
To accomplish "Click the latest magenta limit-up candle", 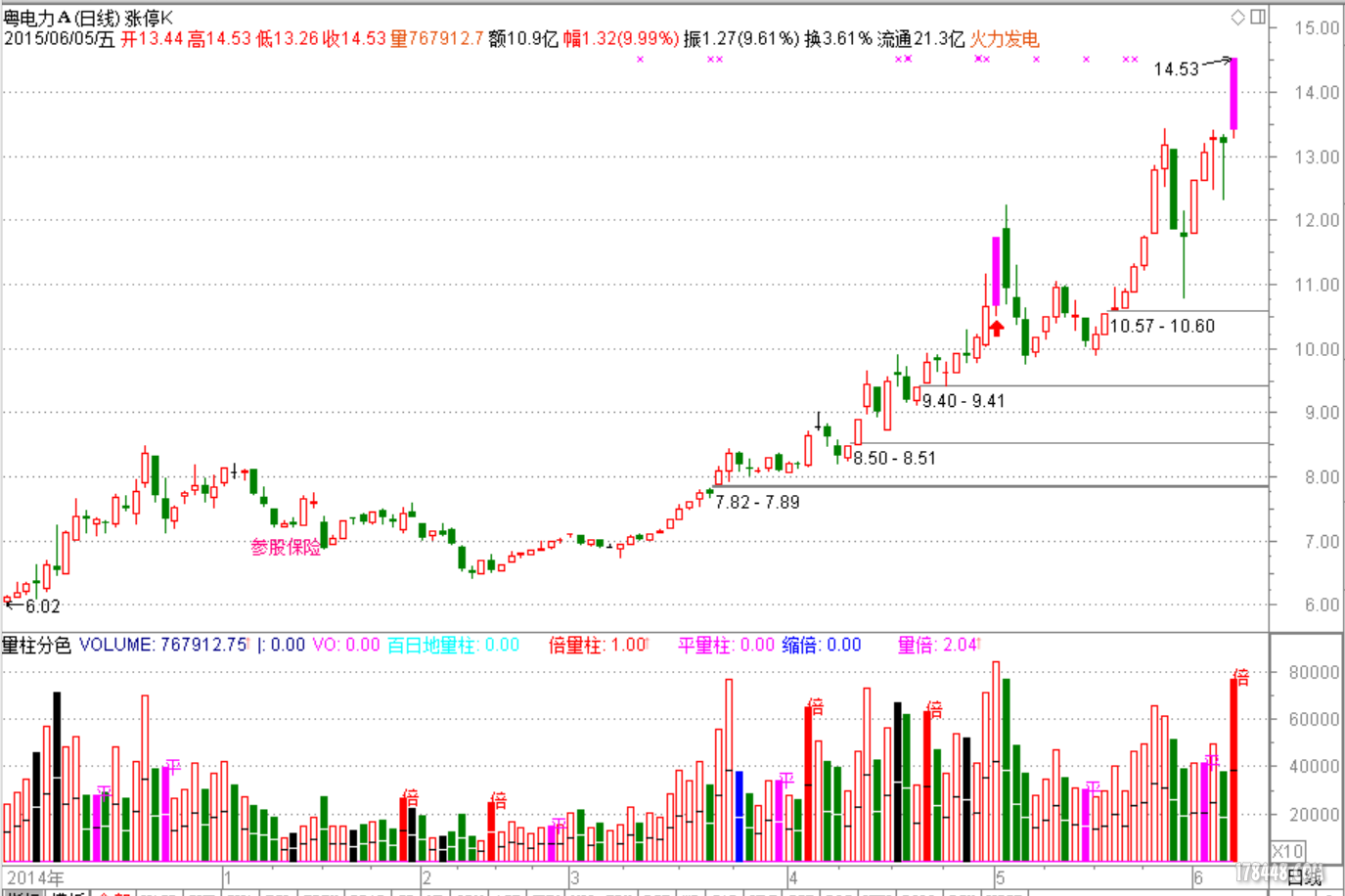I will point(1233,94).
